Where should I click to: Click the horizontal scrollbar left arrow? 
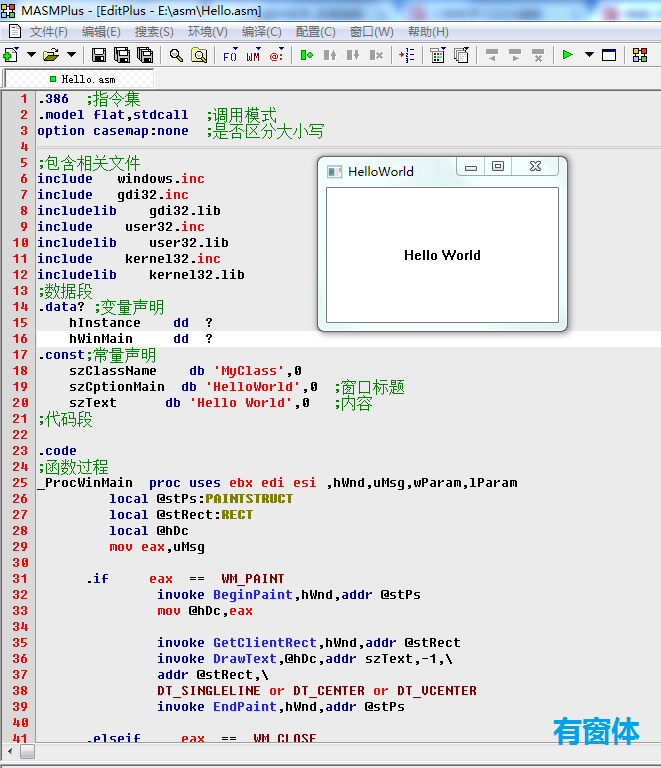tap(10, 751)
